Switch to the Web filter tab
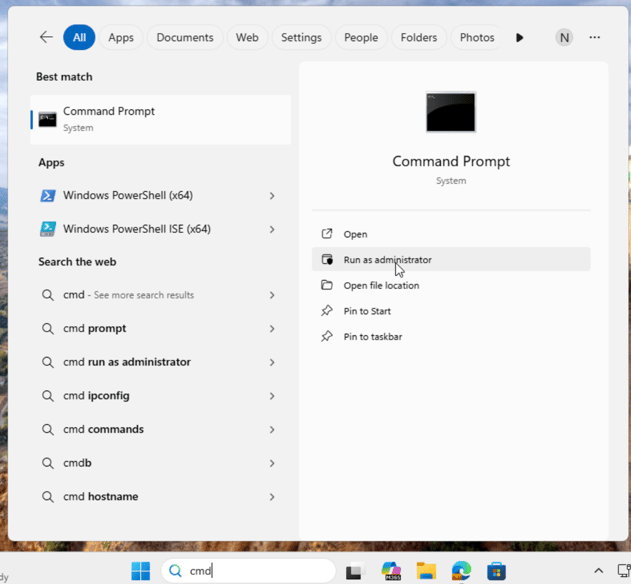 coord(247,37)
